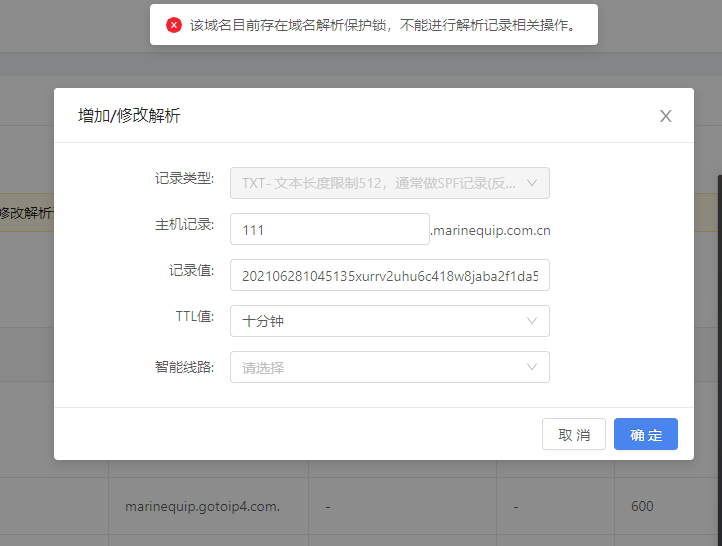Click marinequip.gotoip4.com. cell in background table
The width and height of the screenshot is (722, 546).
[x=203, y=506]
